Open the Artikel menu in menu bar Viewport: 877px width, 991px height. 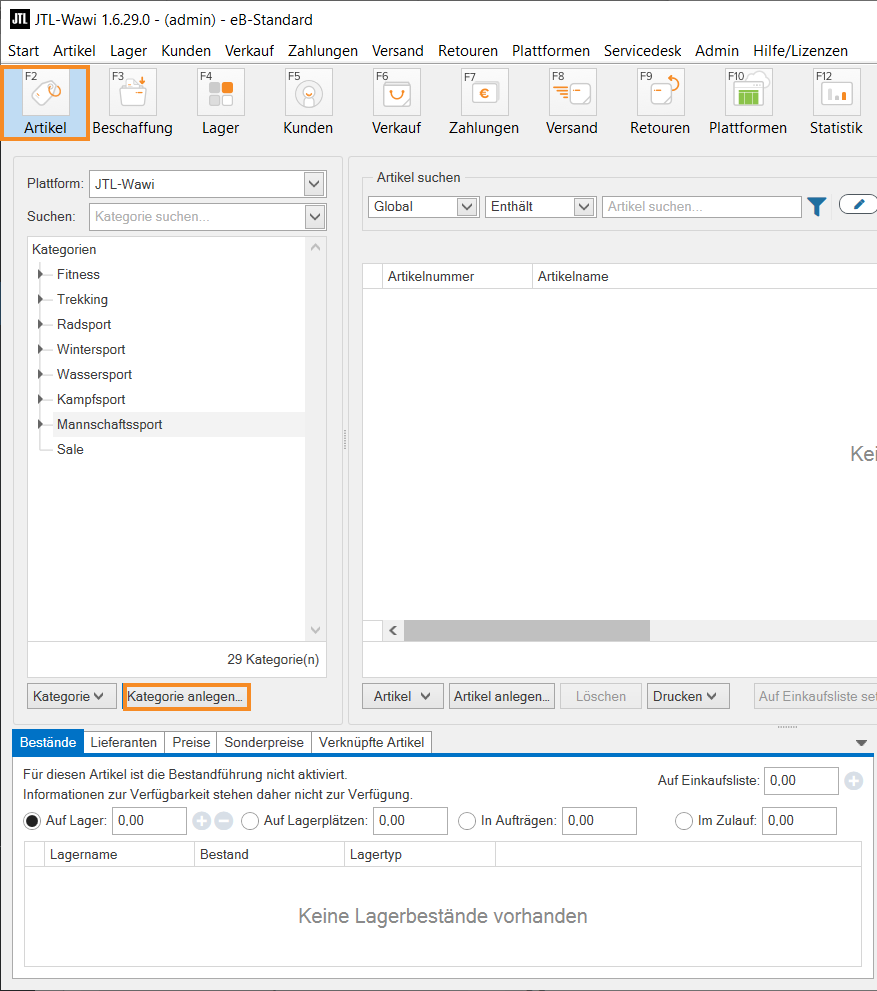pos(74,51)
